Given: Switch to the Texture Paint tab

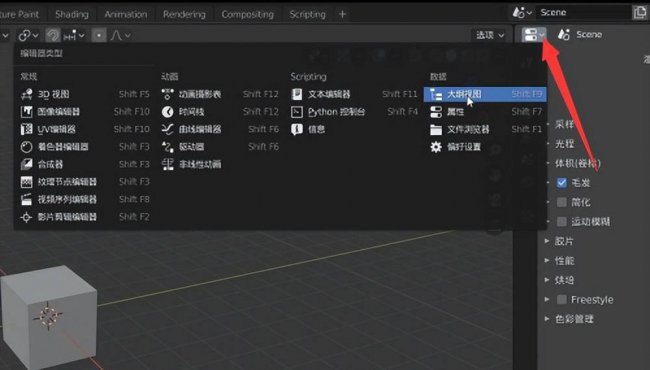Looking at the screenshot, I should click(20, 14).
